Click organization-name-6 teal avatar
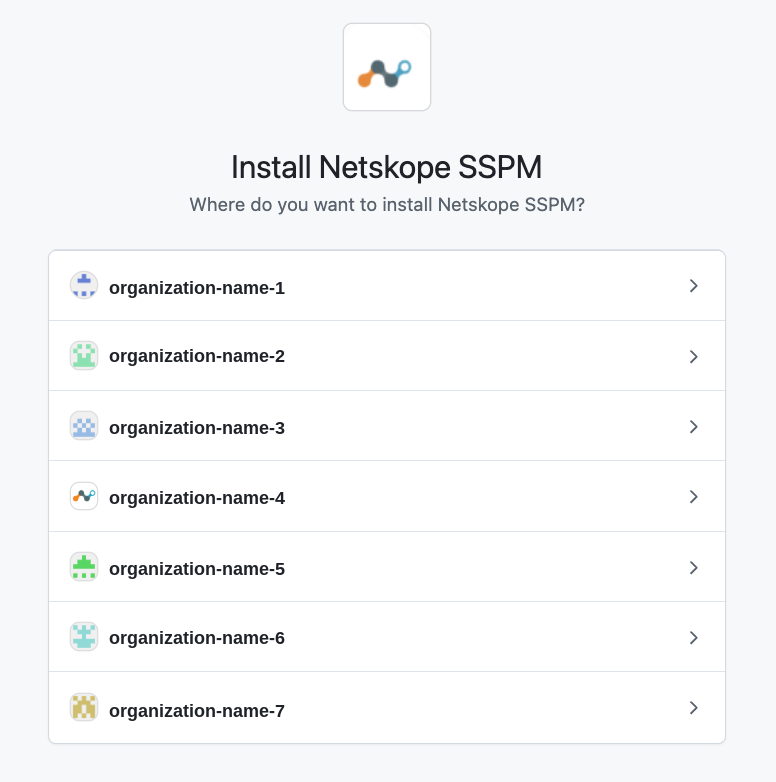The width and height of the screenshot is (776, 782). click(x=84, y=637)
